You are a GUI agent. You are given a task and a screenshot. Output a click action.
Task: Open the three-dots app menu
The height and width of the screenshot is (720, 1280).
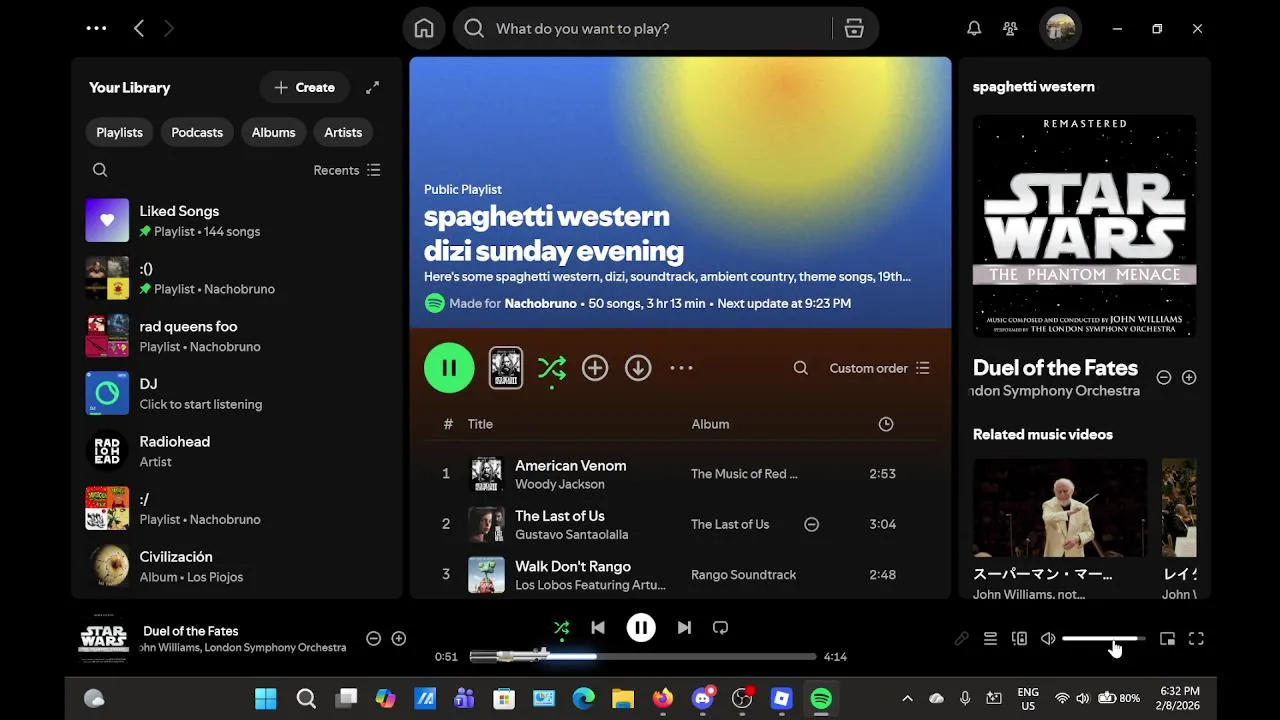tap(96, 28)
